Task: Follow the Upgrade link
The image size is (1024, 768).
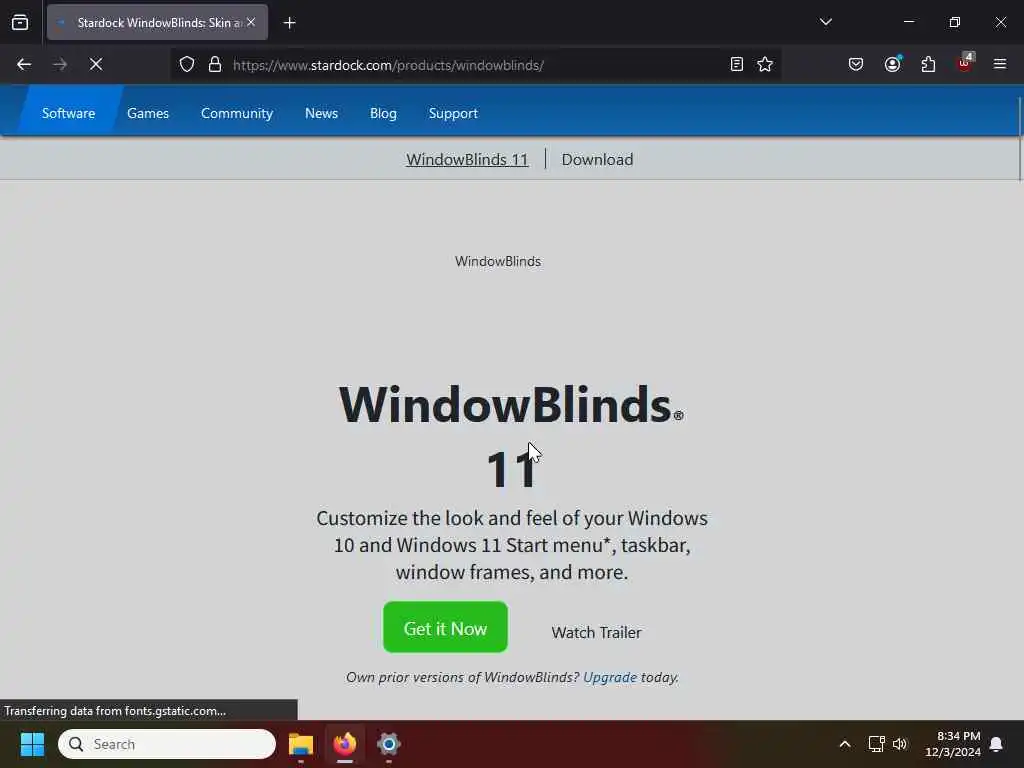Action: 610,677
